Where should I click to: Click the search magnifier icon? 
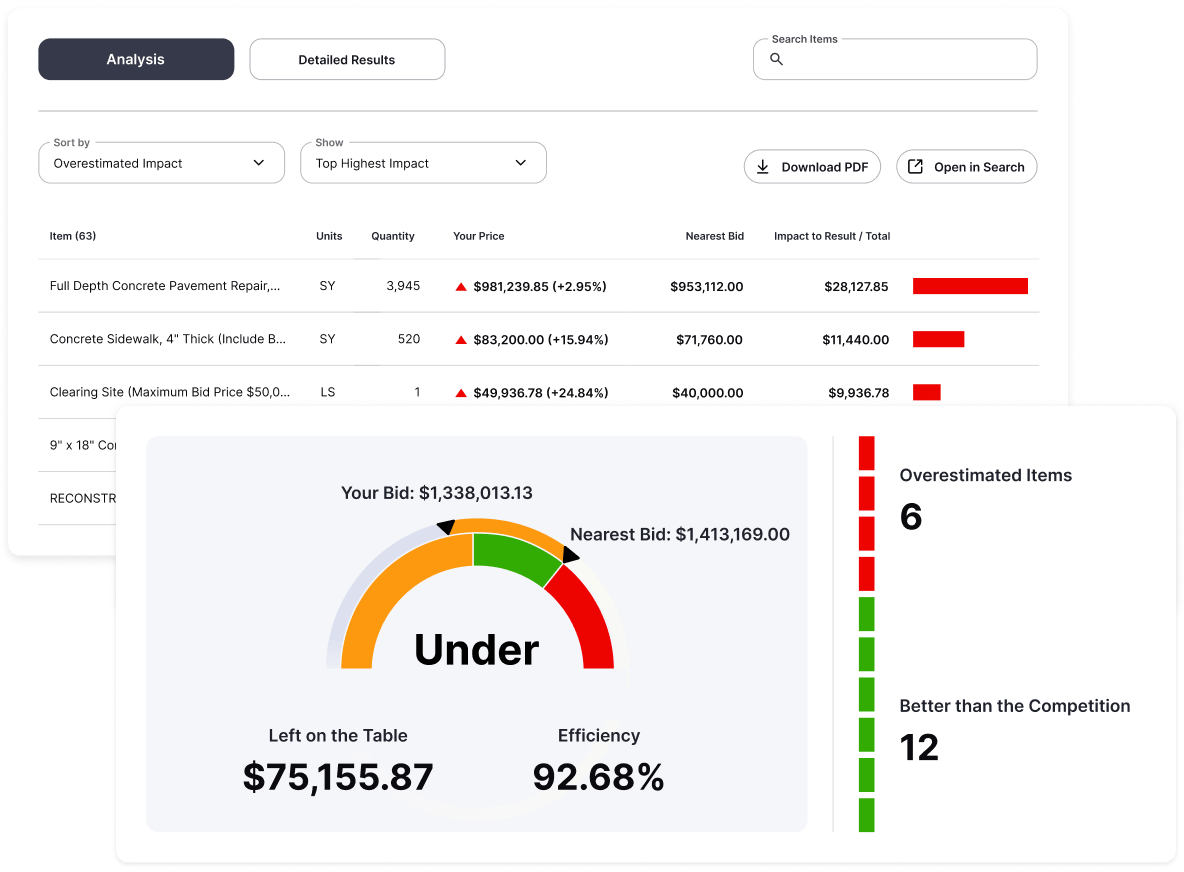pyautogui.click(x=776, y=60)
